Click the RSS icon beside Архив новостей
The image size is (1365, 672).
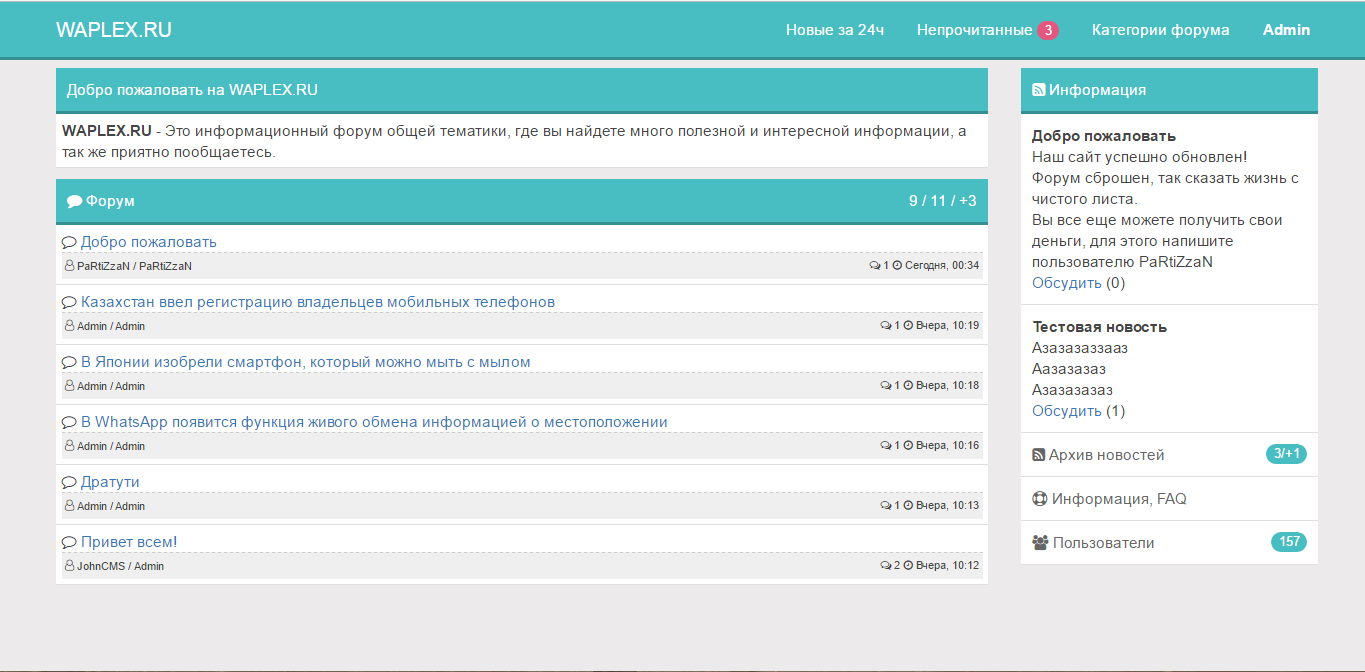pos(1038,455)
